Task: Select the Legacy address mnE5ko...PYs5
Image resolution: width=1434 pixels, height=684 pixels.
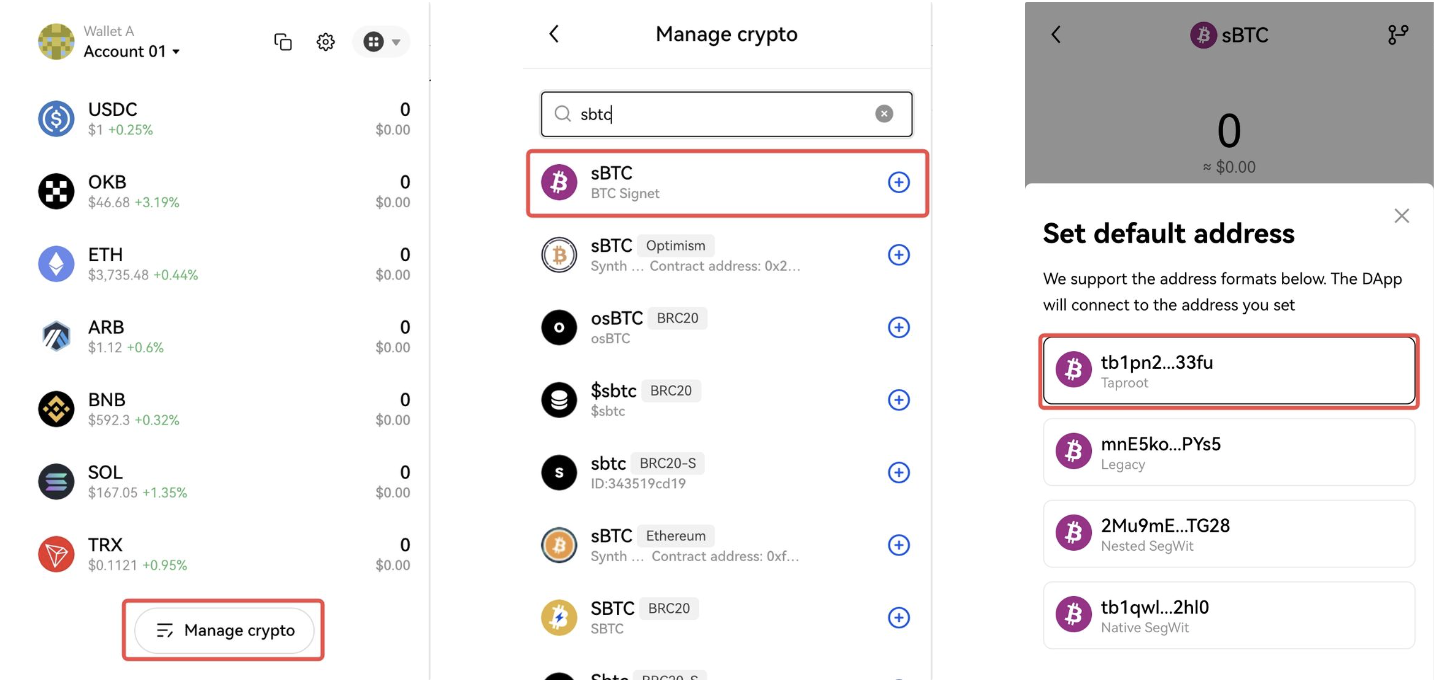Action: coord(1229,452)
